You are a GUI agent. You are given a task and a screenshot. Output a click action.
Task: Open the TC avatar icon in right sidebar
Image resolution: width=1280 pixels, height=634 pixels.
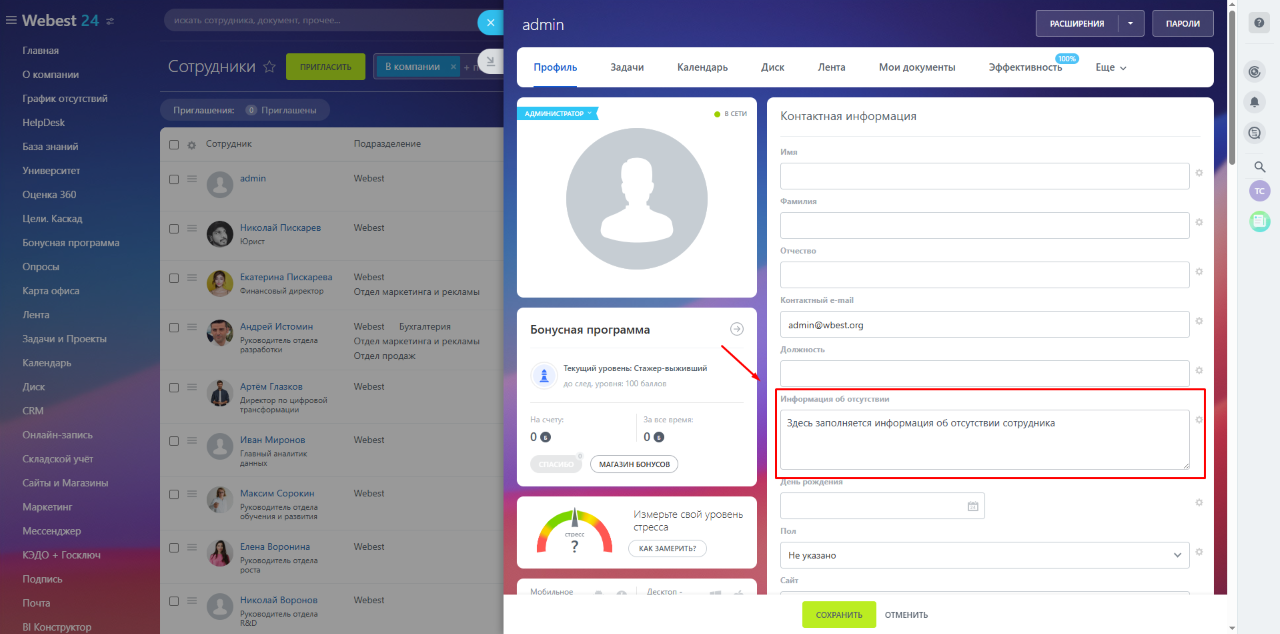[x=1259, y=190]
